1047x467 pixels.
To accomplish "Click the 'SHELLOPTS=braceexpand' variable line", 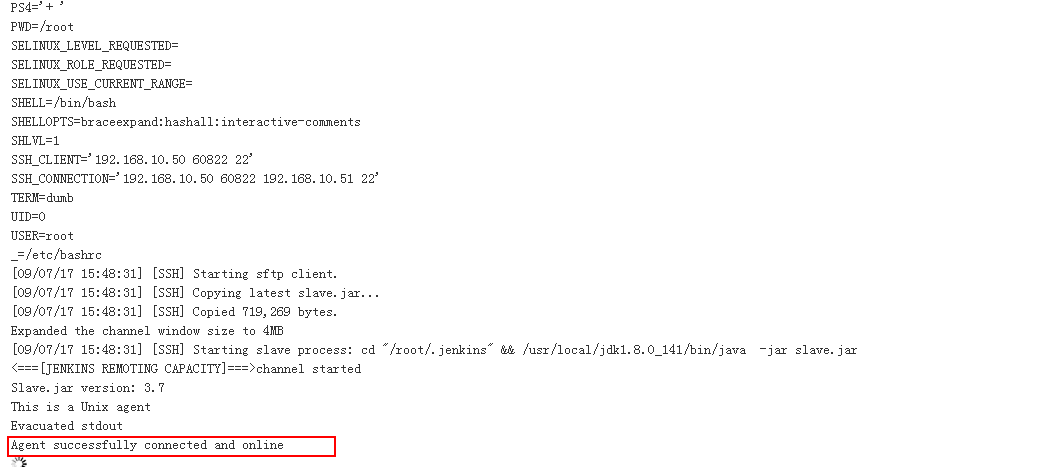I will coord(186,122).
